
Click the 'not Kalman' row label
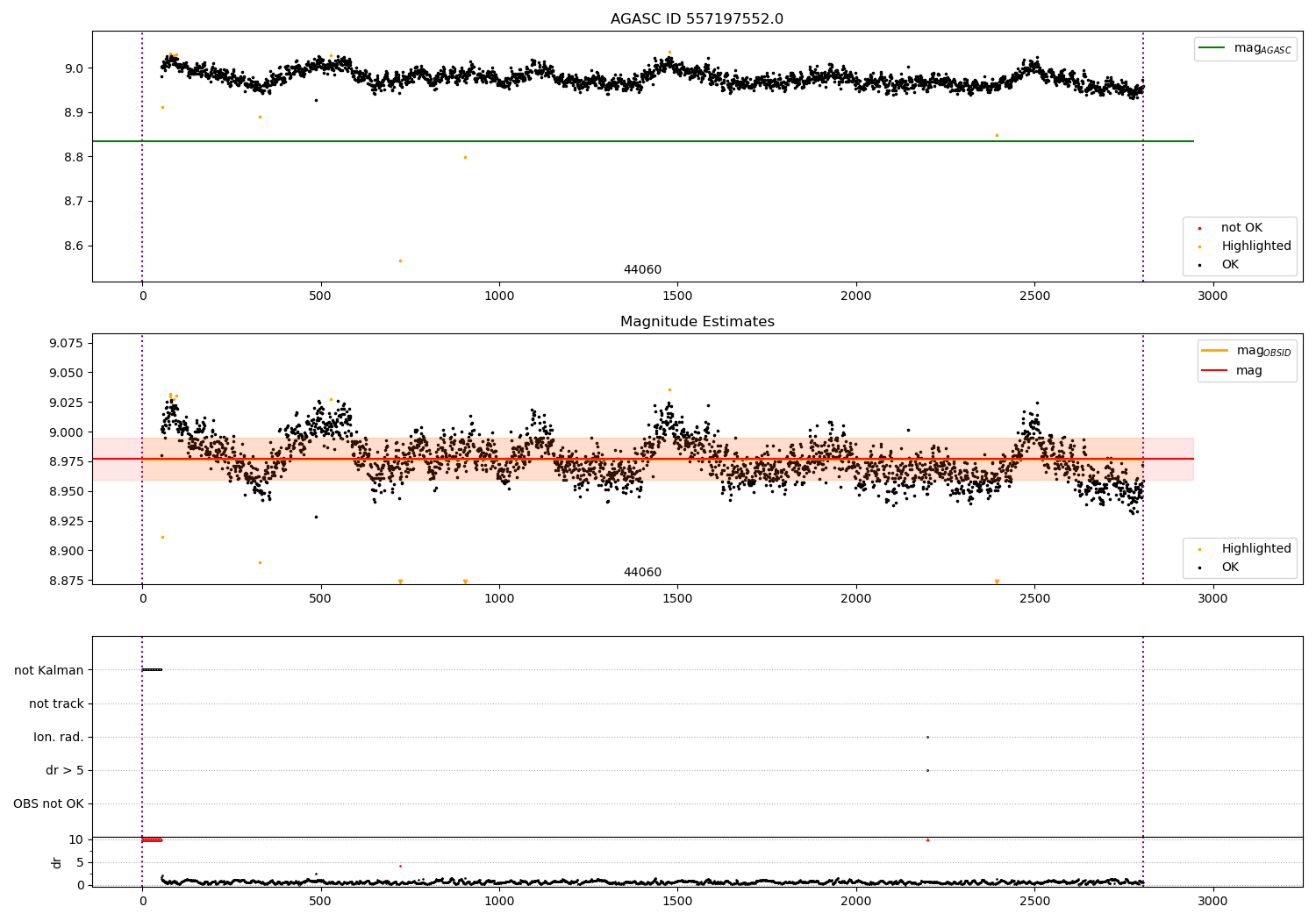(49, 670)
